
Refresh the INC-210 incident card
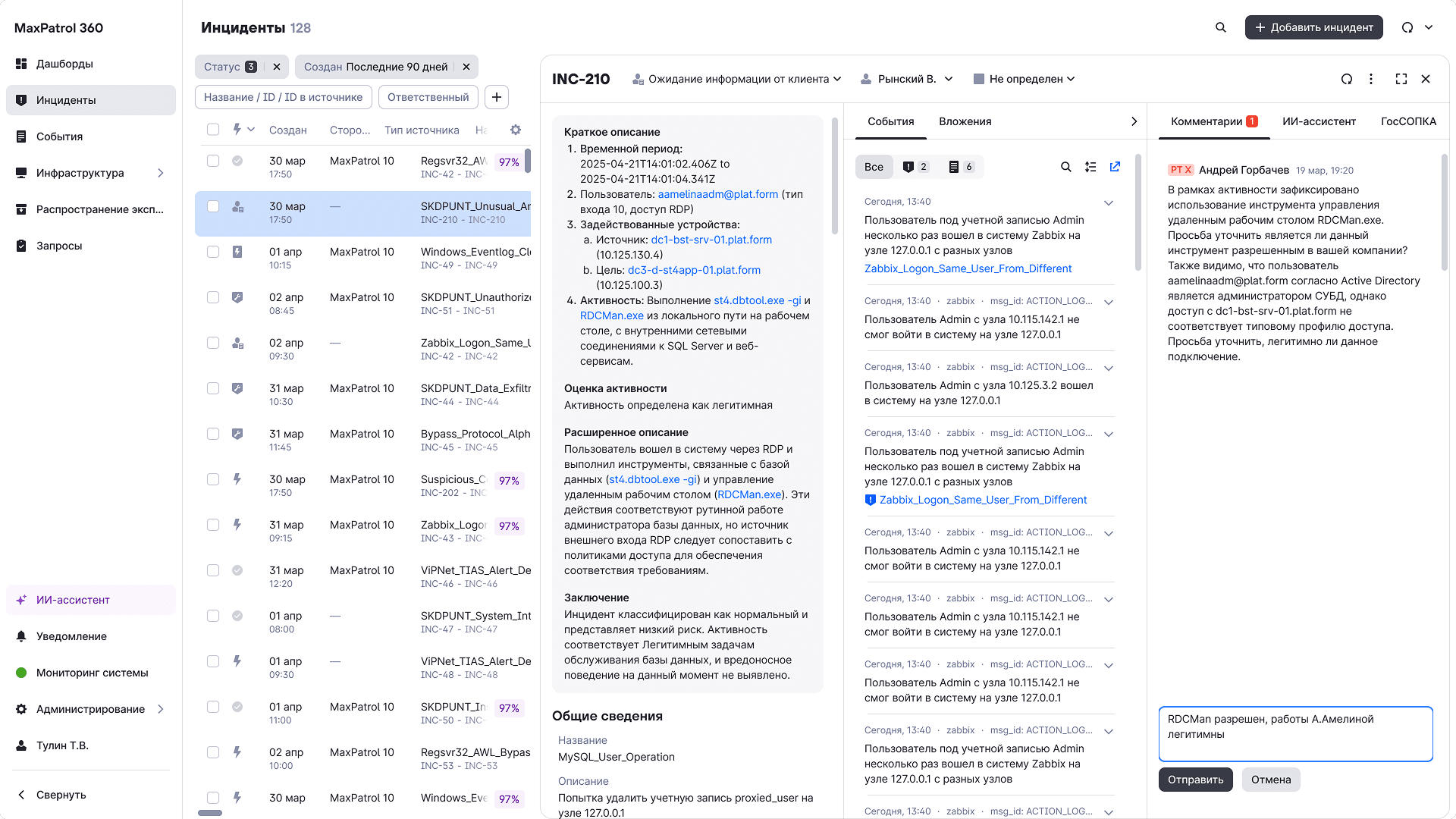(x=1347, y=79)
